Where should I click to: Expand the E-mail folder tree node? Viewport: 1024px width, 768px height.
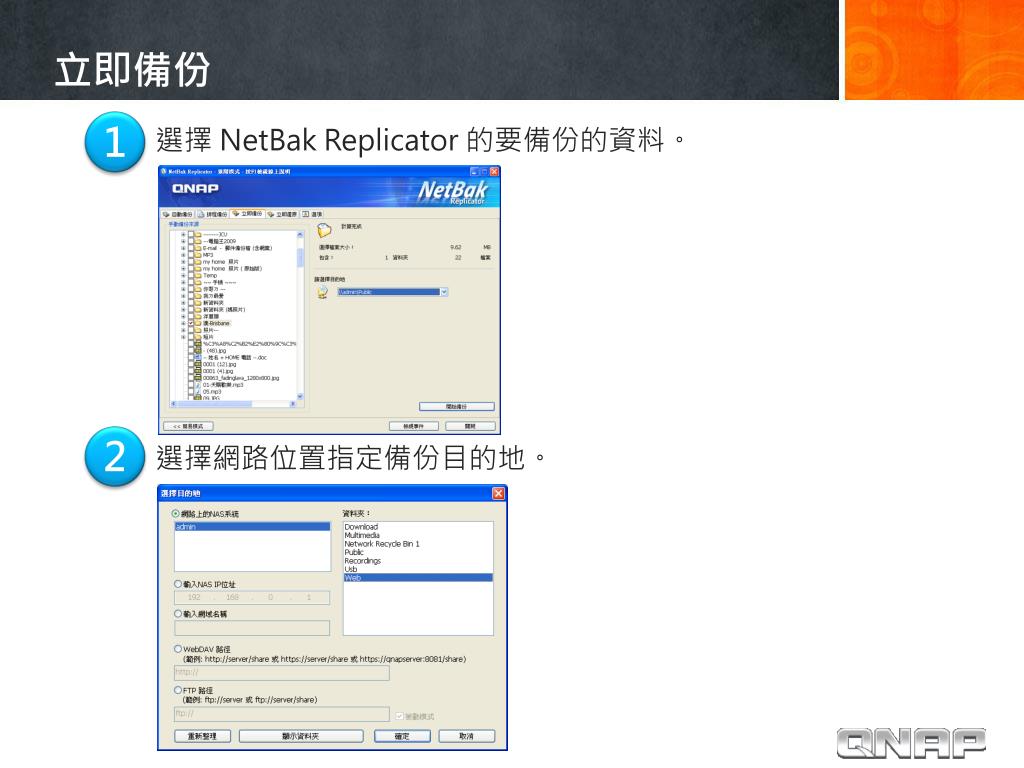(184, 248)
